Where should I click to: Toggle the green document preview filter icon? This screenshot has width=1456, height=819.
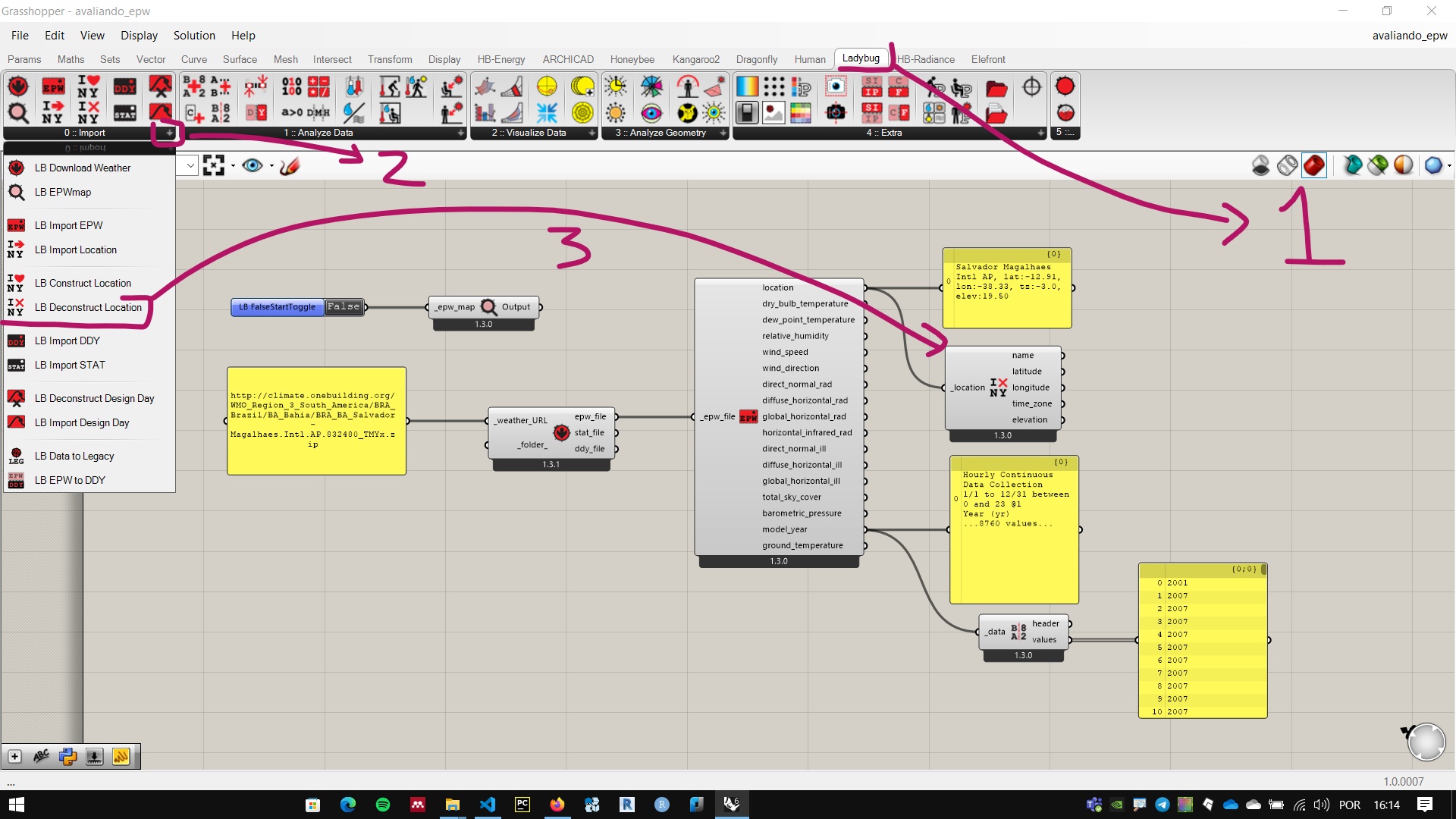coord(1378,165)
